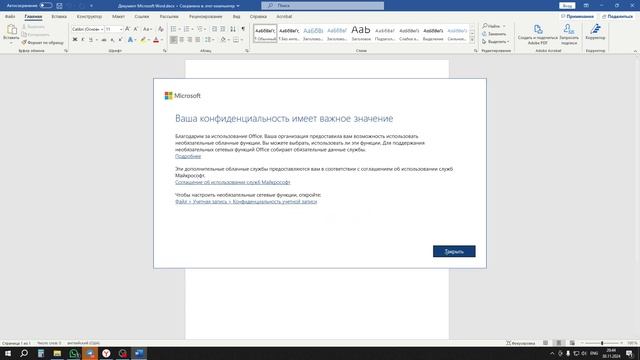Switch to the Ссылки ribbon tab
Image resolution: width=640 pixels, height=360 pixels.
pyautogui.click(x=142, y=17)
